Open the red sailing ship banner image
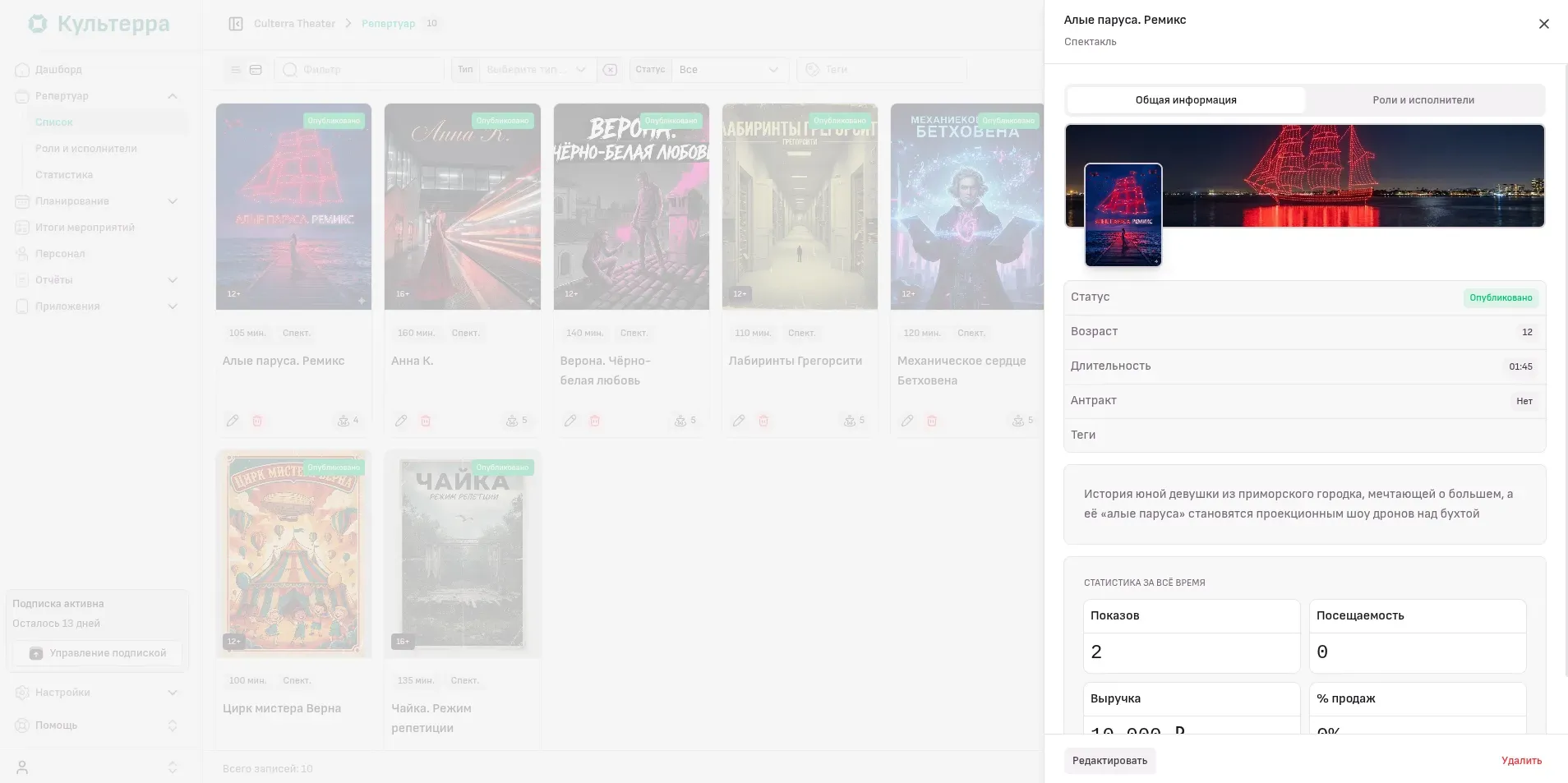Screen dimensions: 1568x783 coord(1304,176)
